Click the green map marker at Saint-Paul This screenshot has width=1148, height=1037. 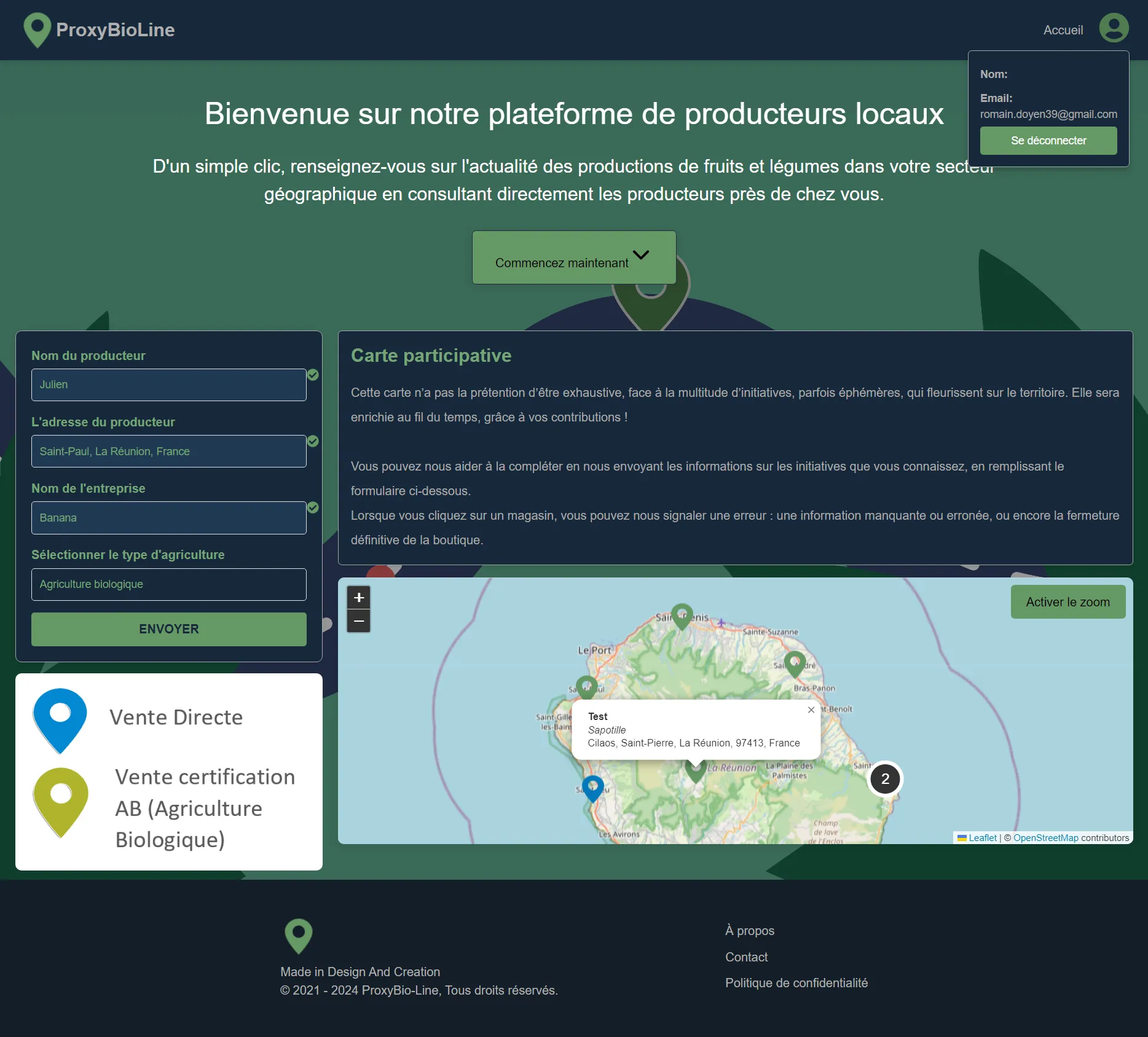(x=587, y=688)
